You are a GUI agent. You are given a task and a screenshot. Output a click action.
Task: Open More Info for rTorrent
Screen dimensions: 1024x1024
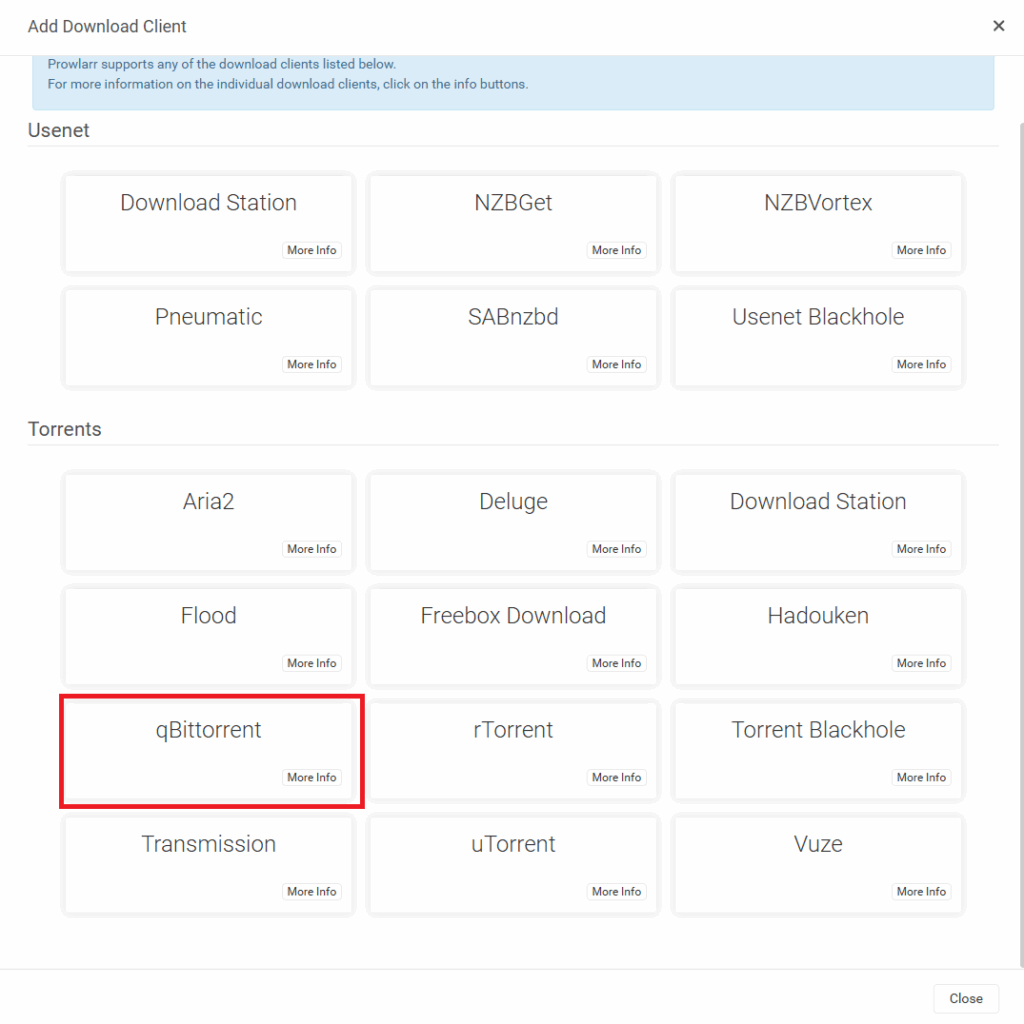click(616, 778)
